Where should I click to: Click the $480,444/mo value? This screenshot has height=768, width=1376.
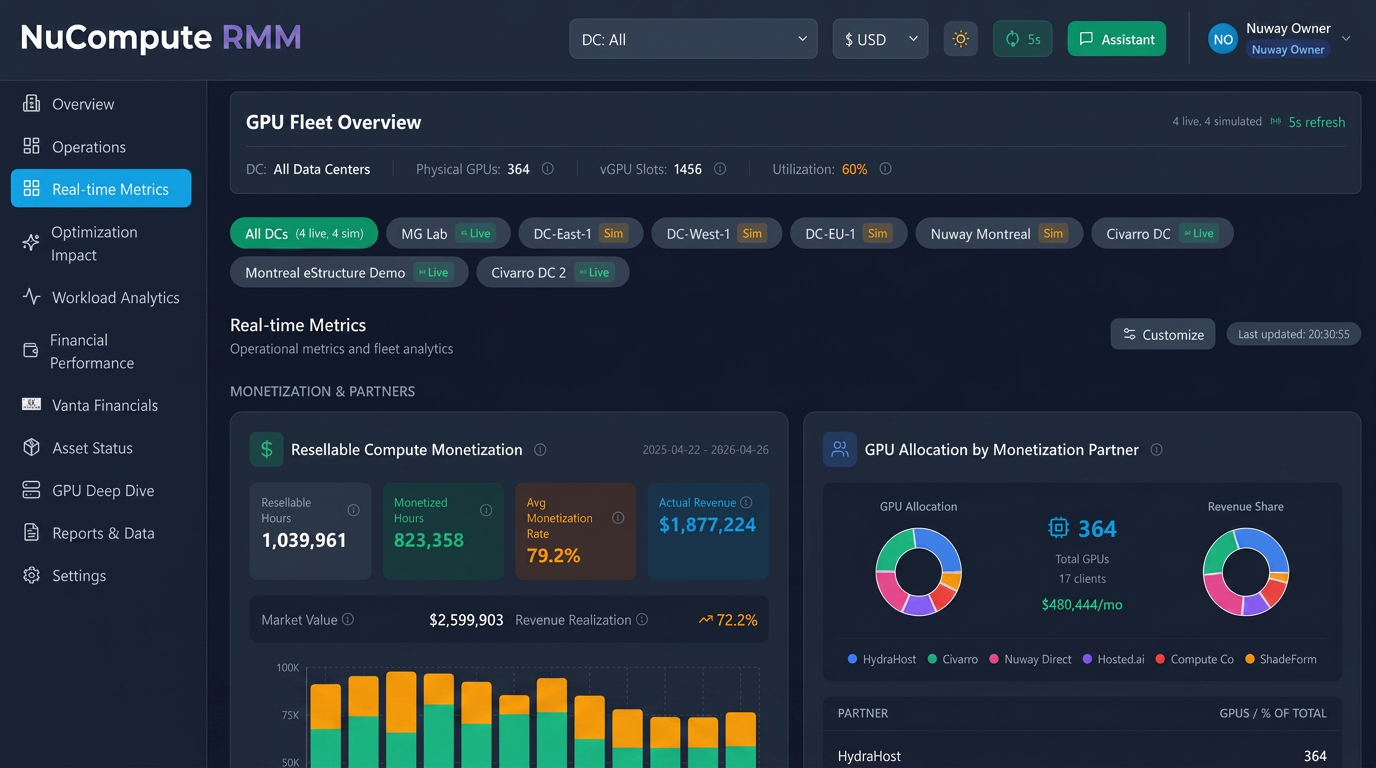click(x=1082, y=605)
